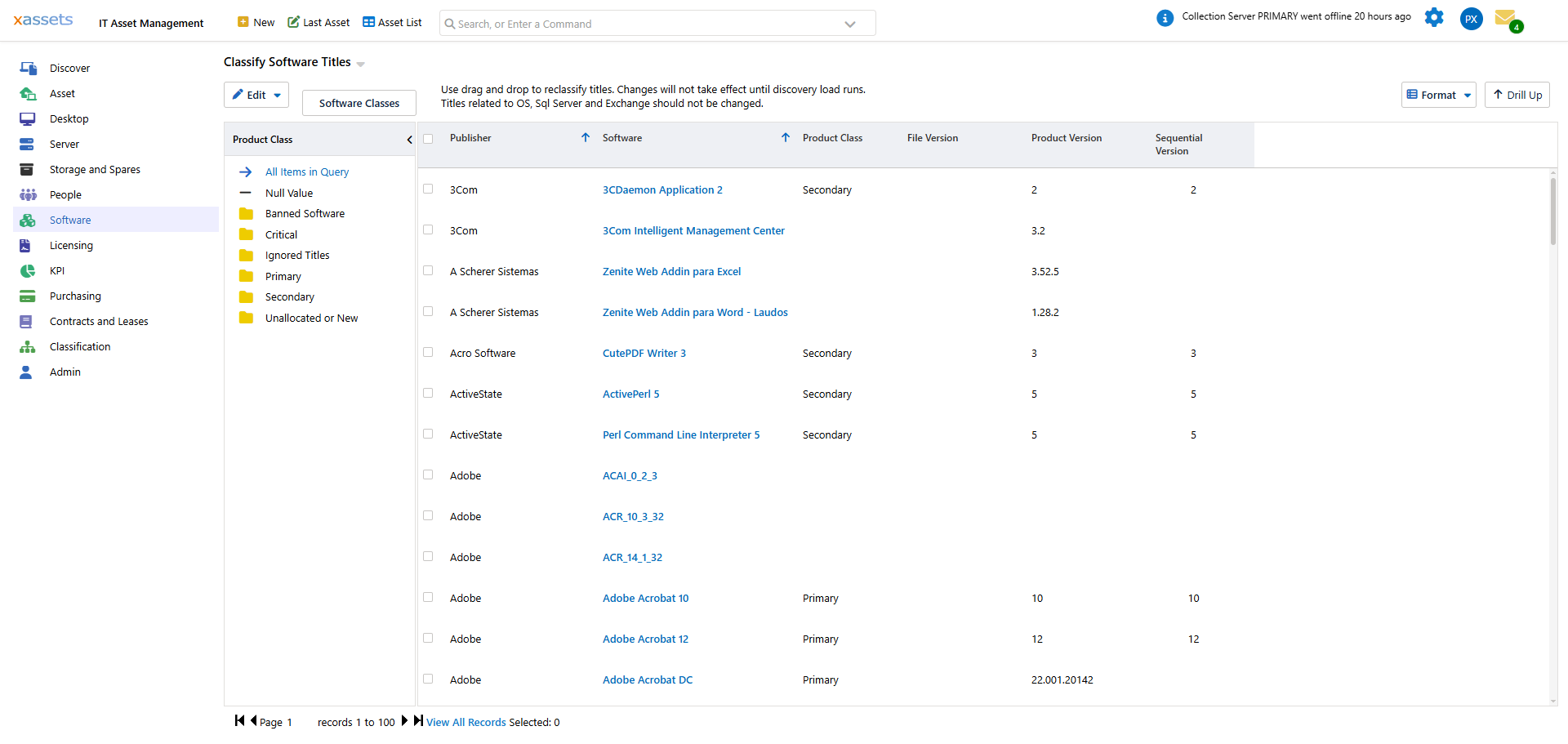
Task: Sort by the Publisher column arrow
Action: 585,137
